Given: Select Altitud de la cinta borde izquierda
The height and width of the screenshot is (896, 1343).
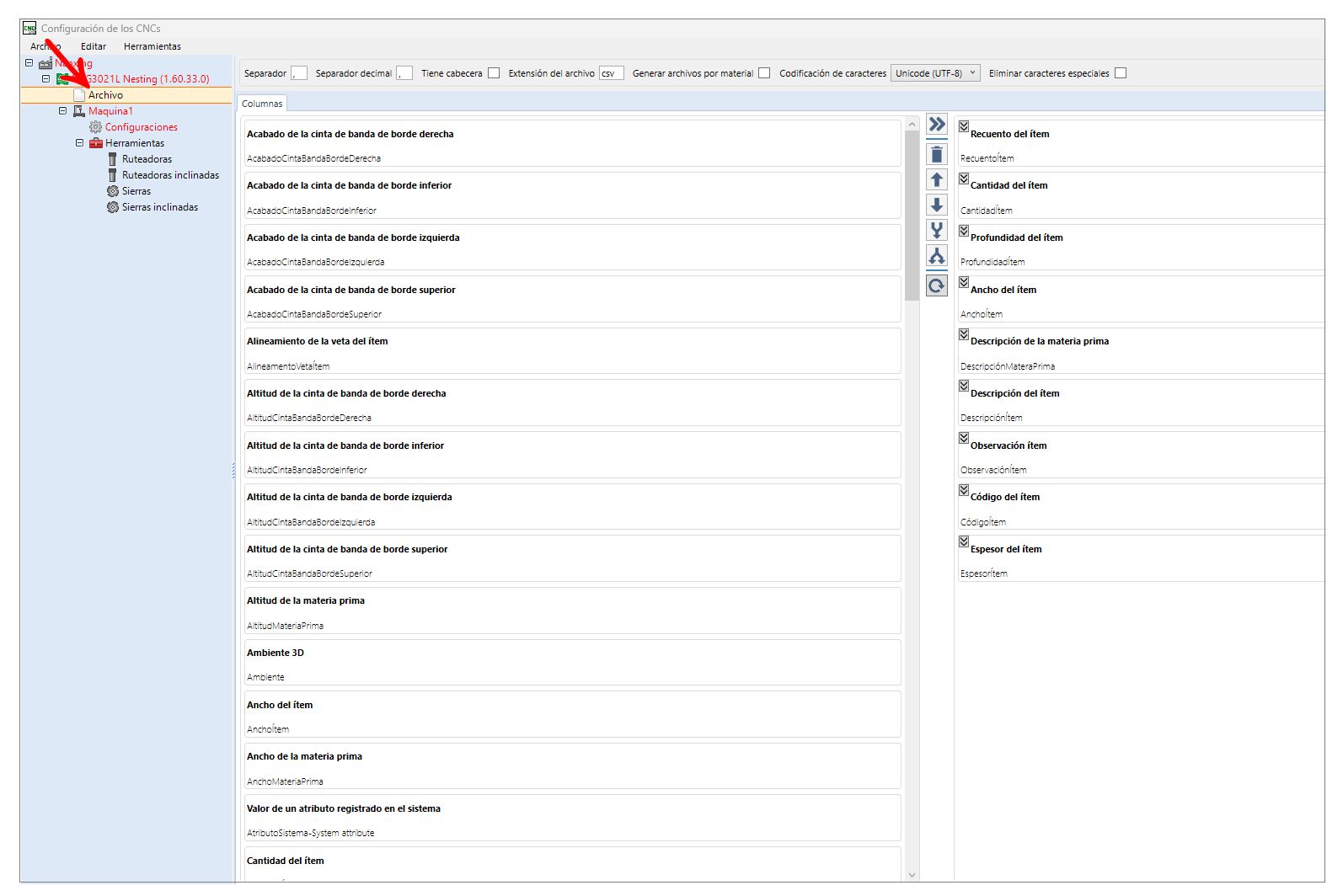Looking at the screenshot, I should pos(572,507).
